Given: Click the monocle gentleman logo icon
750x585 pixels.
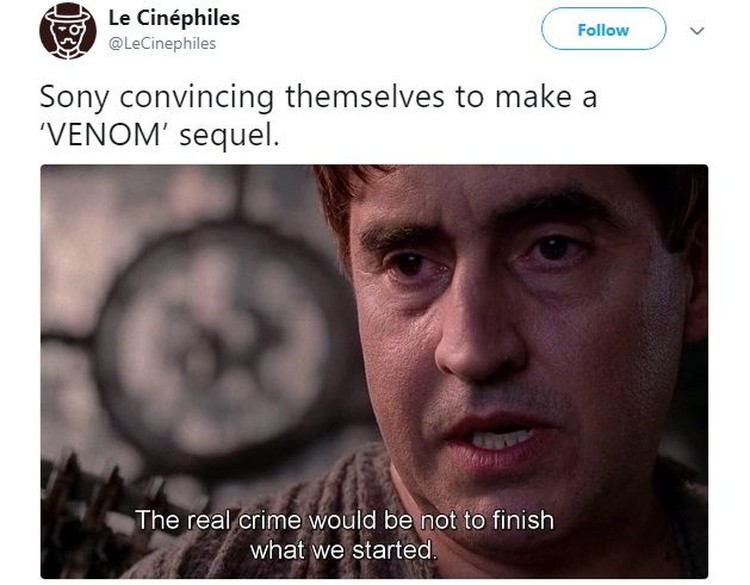Looking at the screenshot, I should [x=67, y=31].
